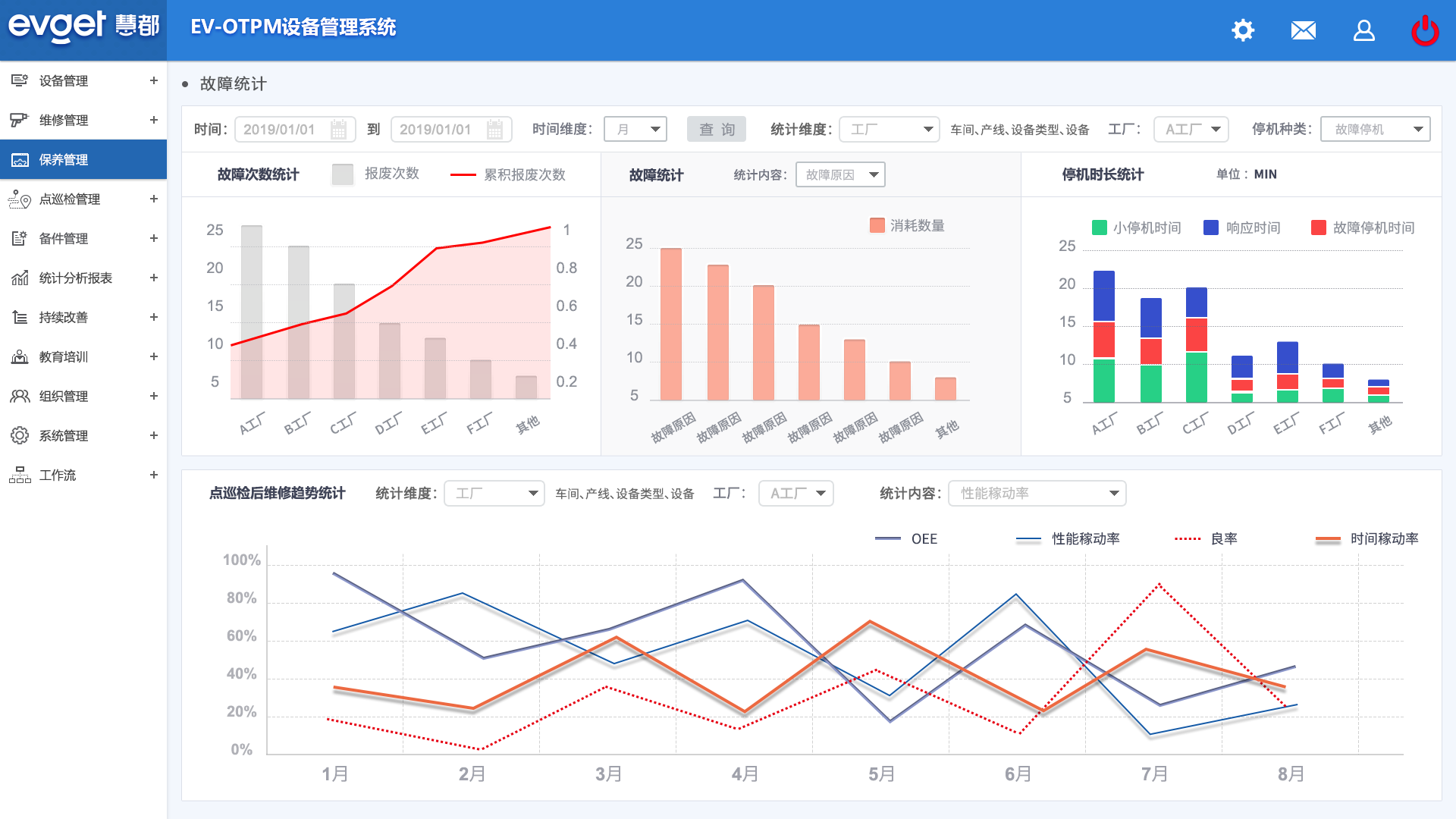1456x819 pixels.
Task: Expand 工作流 with its plus sign
Action: click(154, 475)
